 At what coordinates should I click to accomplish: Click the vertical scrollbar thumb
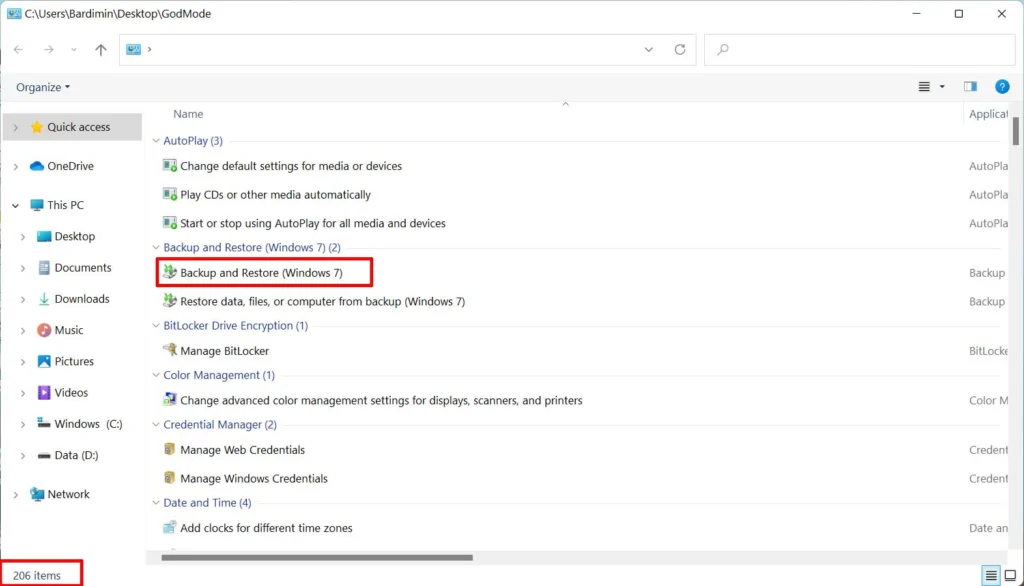(1016, 131)
